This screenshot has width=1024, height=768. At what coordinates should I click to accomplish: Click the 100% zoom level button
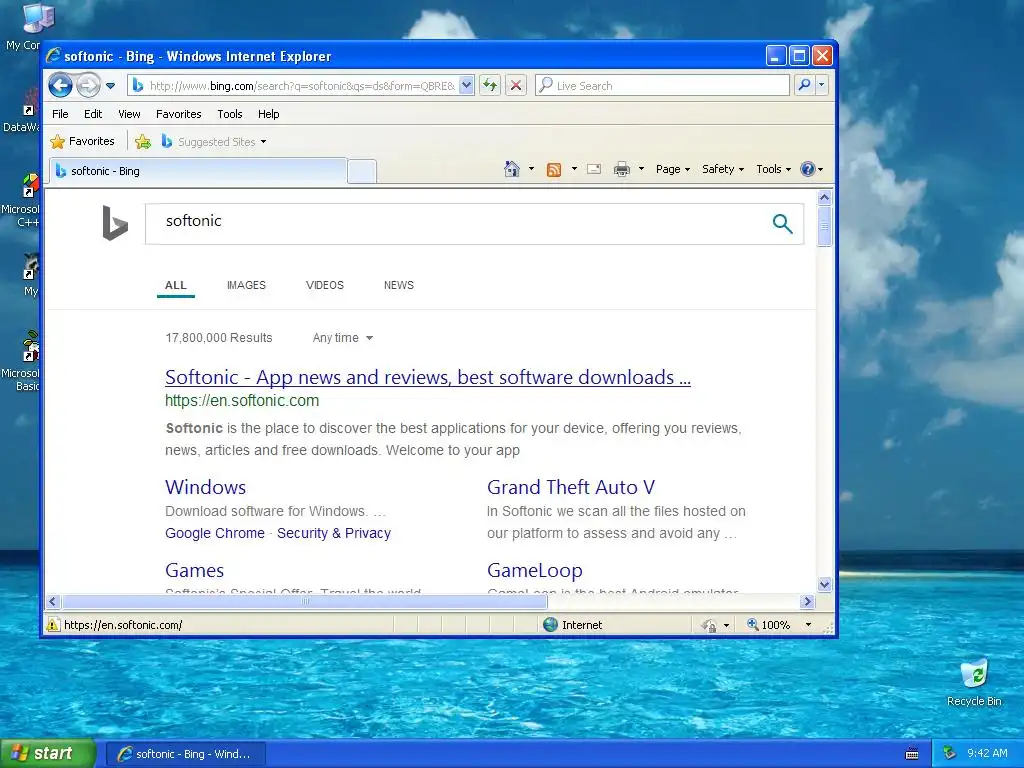(x=769, y=625)
